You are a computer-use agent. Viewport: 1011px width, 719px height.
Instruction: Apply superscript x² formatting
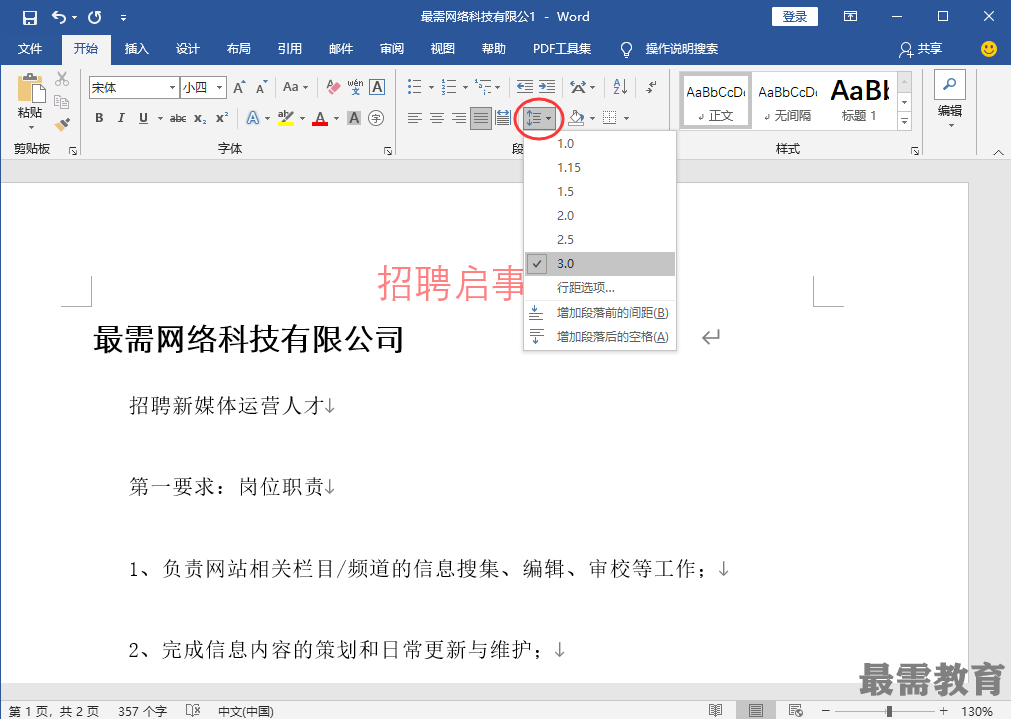coord(222,118)
